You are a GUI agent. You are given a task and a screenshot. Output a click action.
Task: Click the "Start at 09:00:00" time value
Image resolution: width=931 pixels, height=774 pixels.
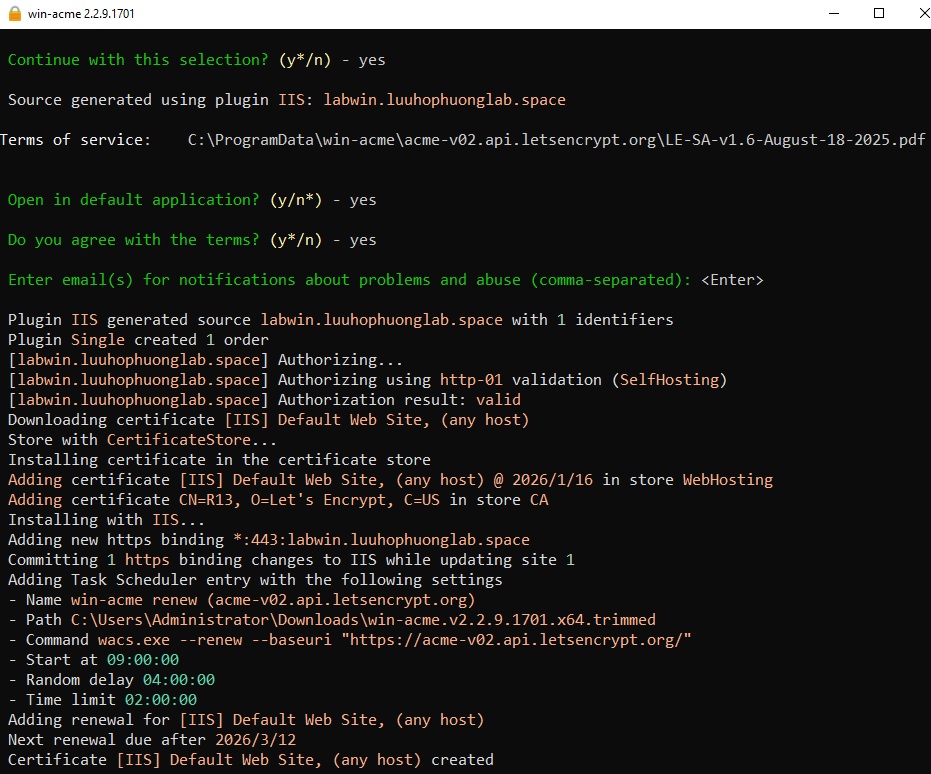(x=143, y=660)
